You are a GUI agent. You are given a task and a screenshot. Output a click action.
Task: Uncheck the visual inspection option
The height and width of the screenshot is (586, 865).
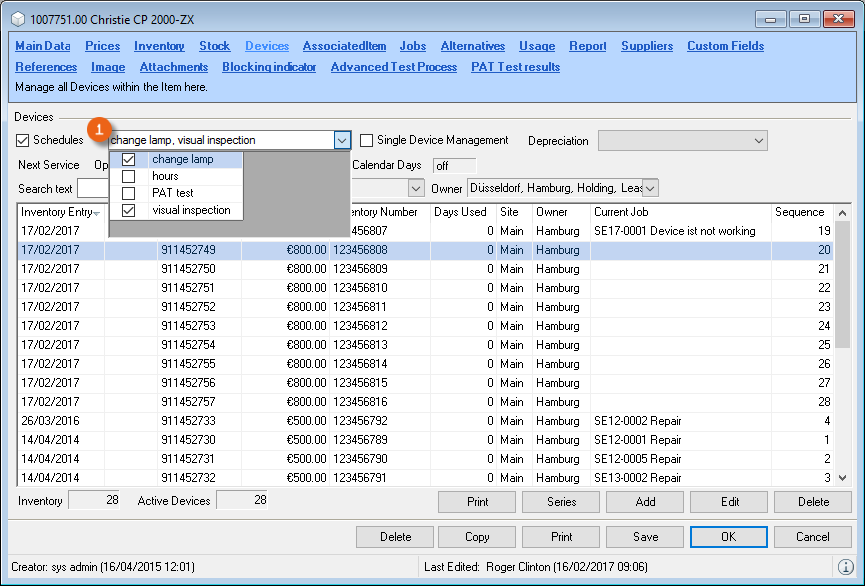(x=128, y=211)
